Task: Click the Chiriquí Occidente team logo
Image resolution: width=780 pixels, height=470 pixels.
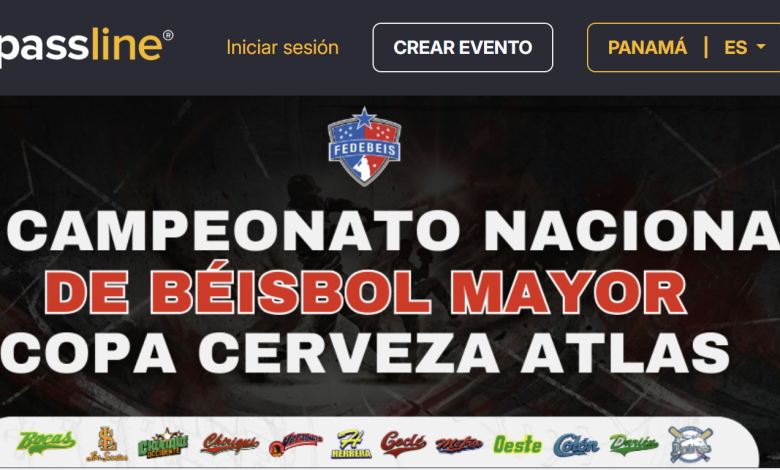Action: coord(163,443)
